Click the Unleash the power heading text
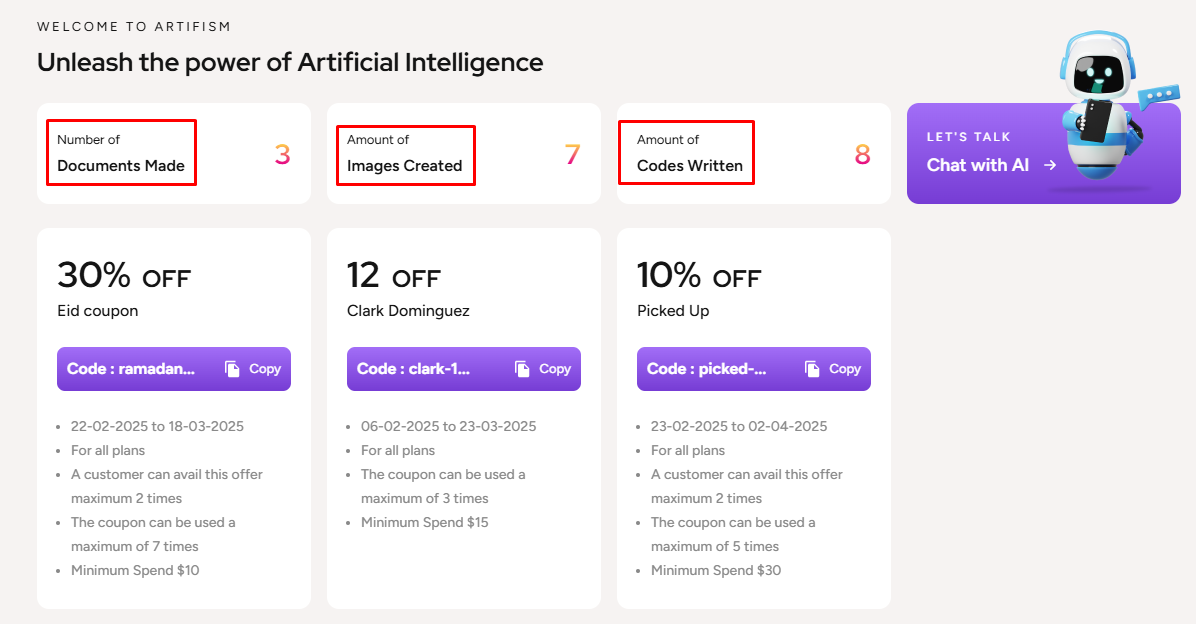This screenshot has height=624, width=1196. click(290, 62)
